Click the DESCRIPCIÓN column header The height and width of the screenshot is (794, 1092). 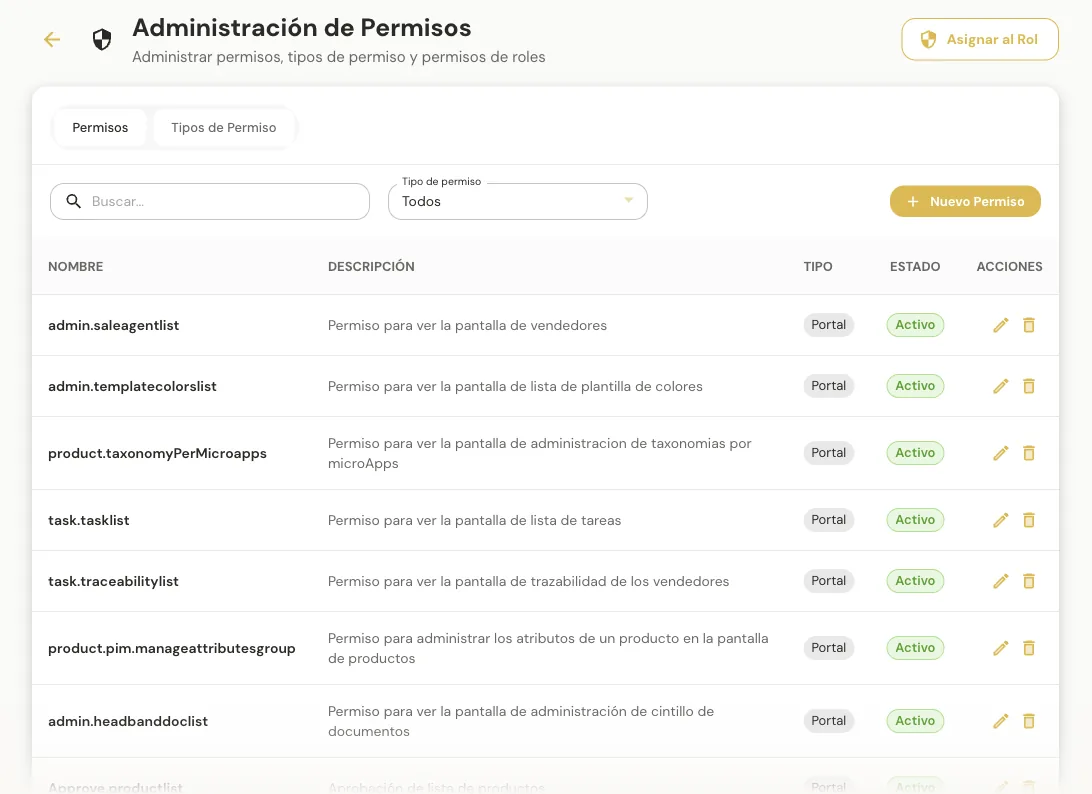371,267
